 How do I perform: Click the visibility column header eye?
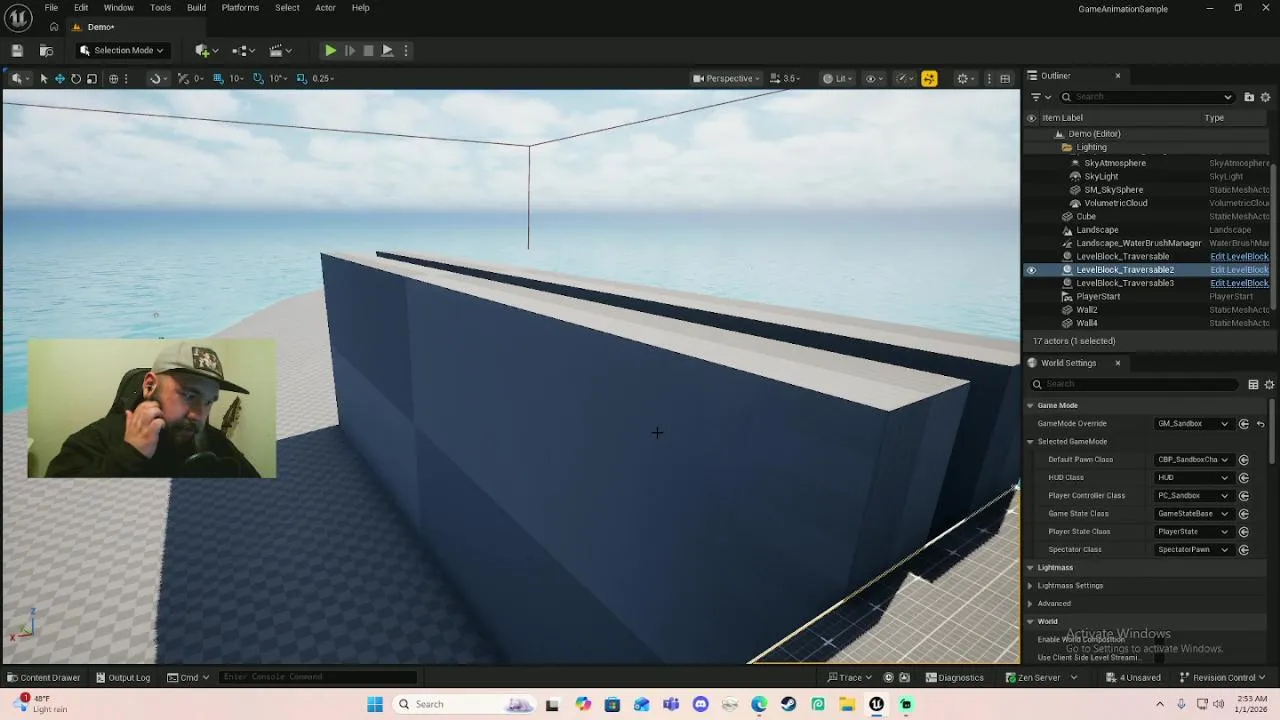(x=1031, y=118)
